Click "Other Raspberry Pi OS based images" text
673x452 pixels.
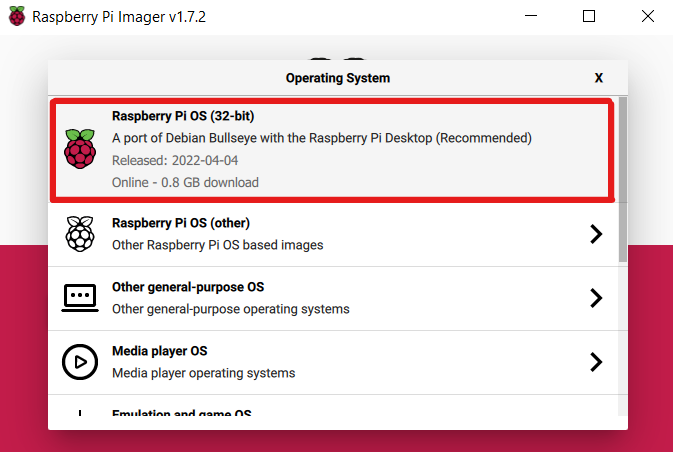tap(218, 245)
